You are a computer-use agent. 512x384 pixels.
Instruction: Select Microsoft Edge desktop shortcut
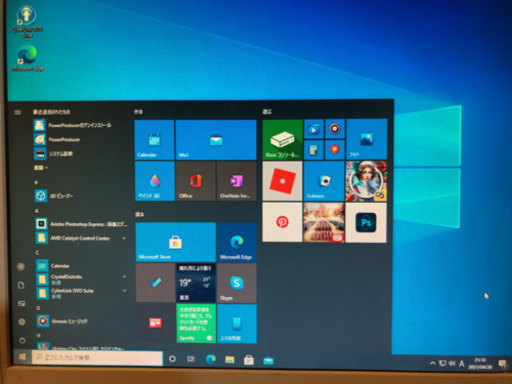click(27, 59)
